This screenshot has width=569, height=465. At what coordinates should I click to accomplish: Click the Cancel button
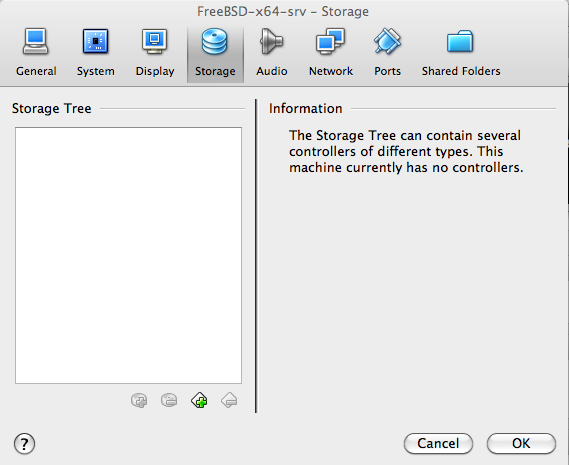tap(438, 443)
